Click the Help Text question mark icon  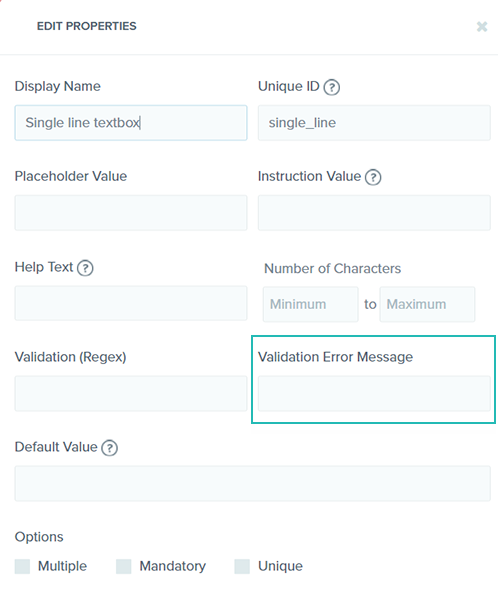pos(85,268)
